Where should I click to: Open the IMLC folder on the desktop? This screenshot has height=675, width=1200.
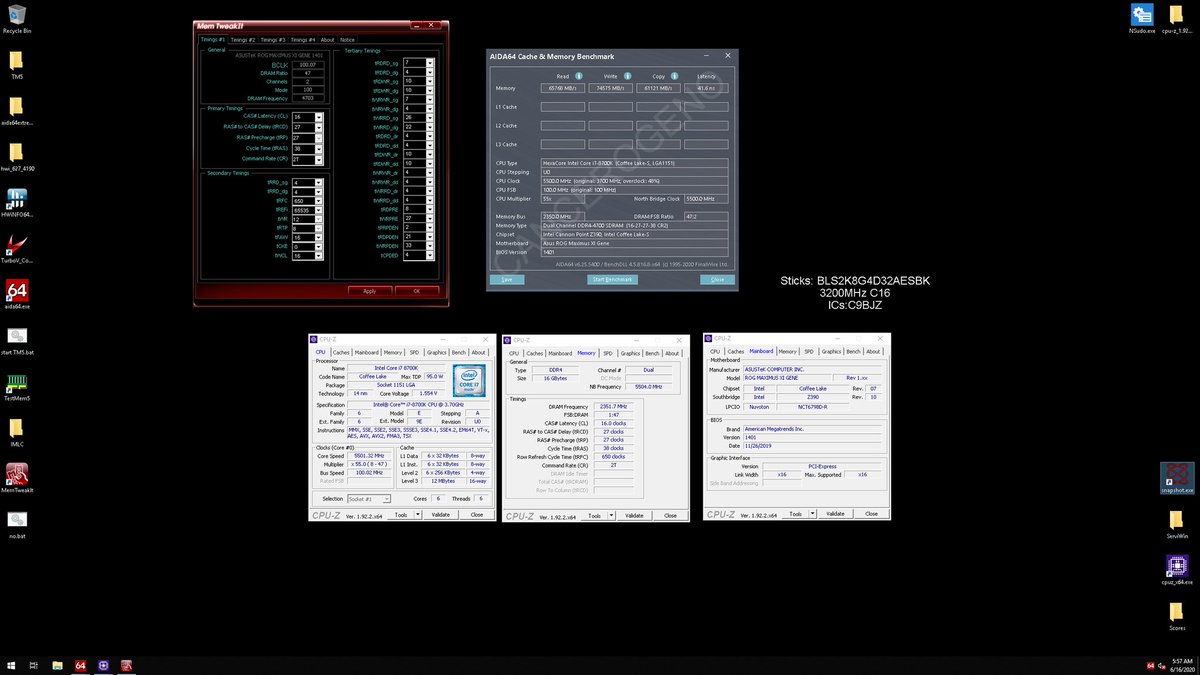coord(17,432)
